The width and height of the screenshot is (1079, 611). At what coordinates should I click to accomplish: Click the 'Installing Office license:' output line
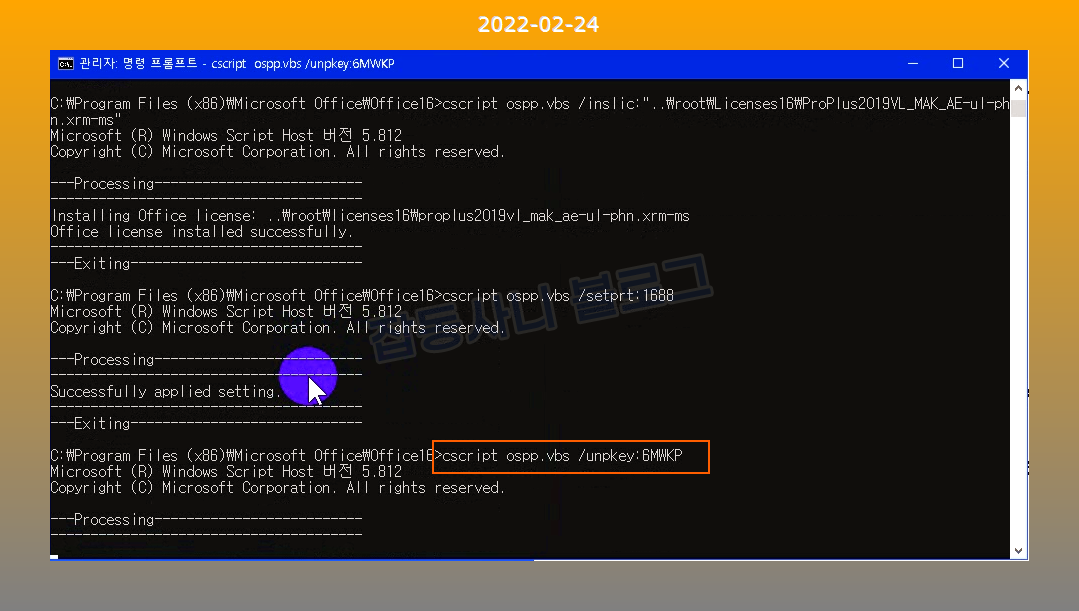pyautogui.click(x=370, y=216)
